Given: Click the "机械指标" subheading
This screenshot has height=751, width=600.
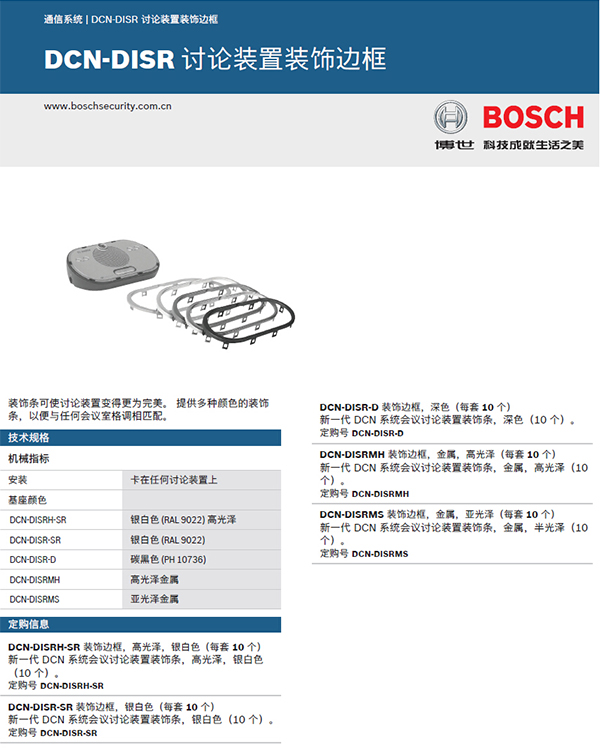Looking at the screenshot, I should click(x=29, y=458).
